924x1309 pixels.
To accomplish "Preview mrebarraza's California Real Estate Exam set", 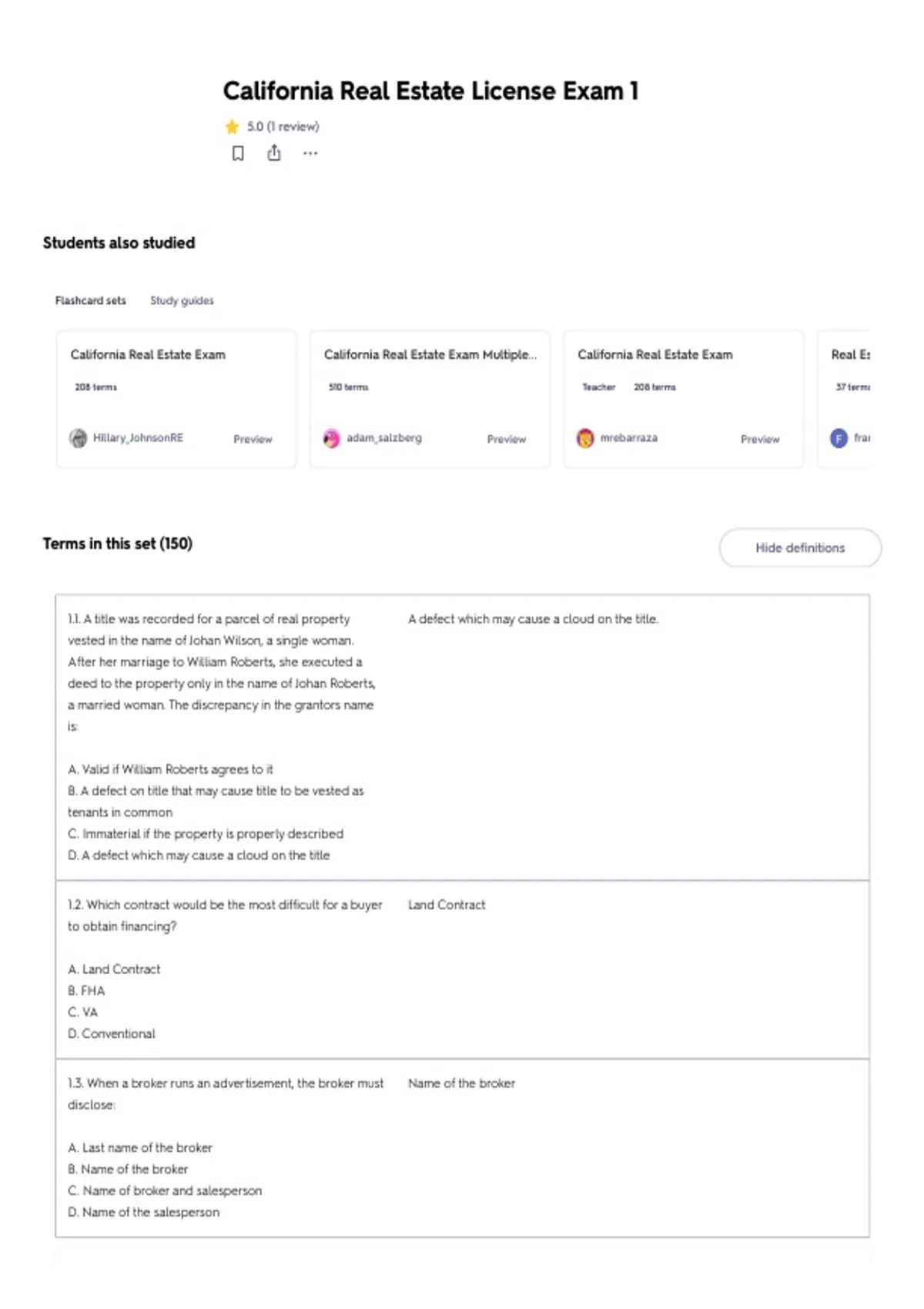I will tap(760, 439).
